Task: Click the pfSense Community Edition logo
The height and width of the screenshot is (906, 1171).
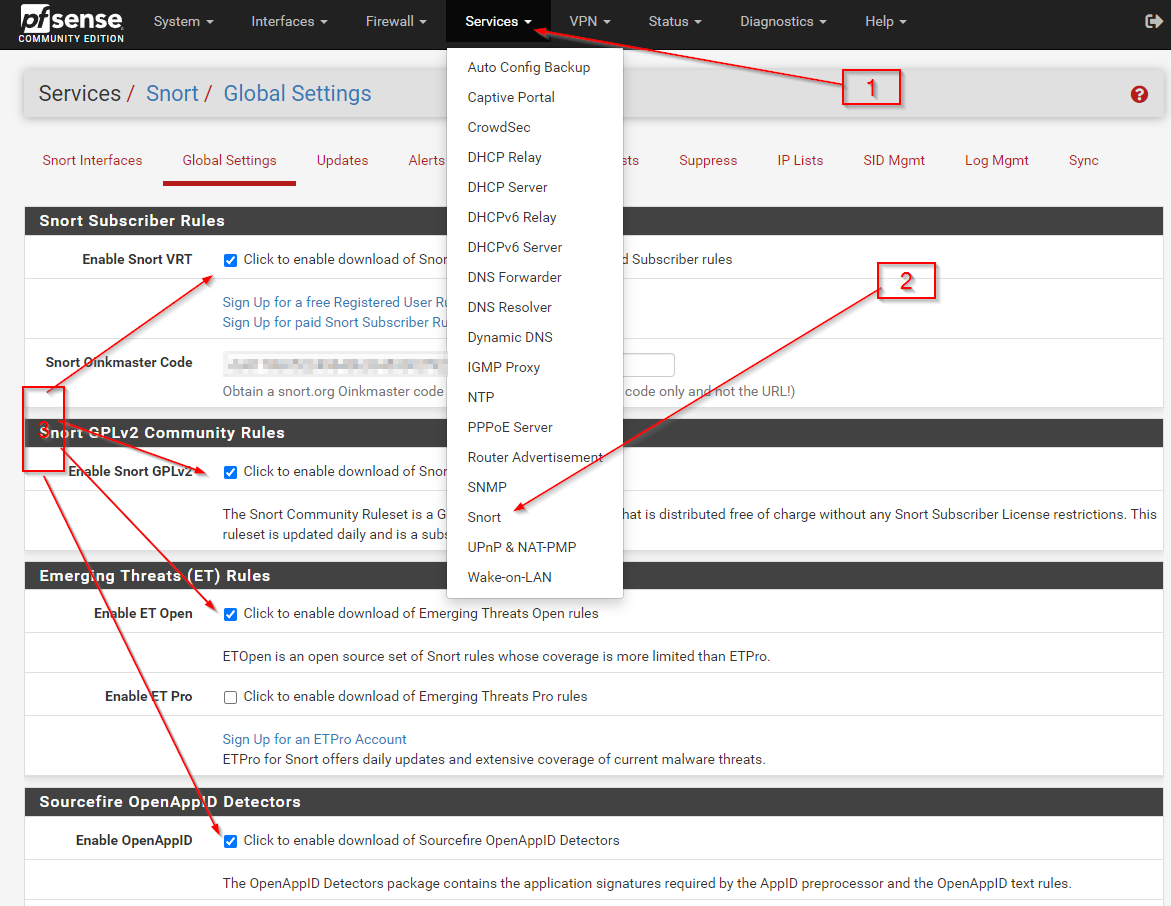Action: coord(72,23)
